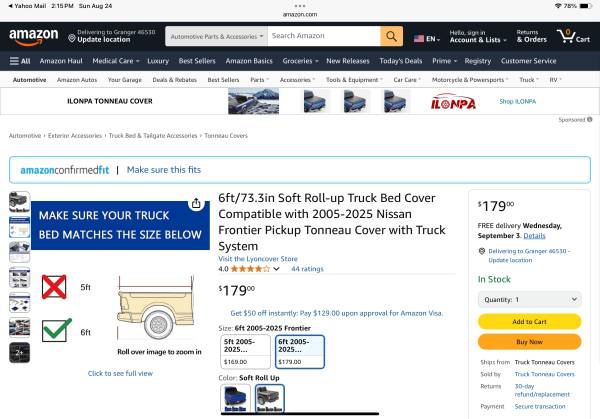
Task: Expand the Quantity dropdown
Action: coord(529,299)
